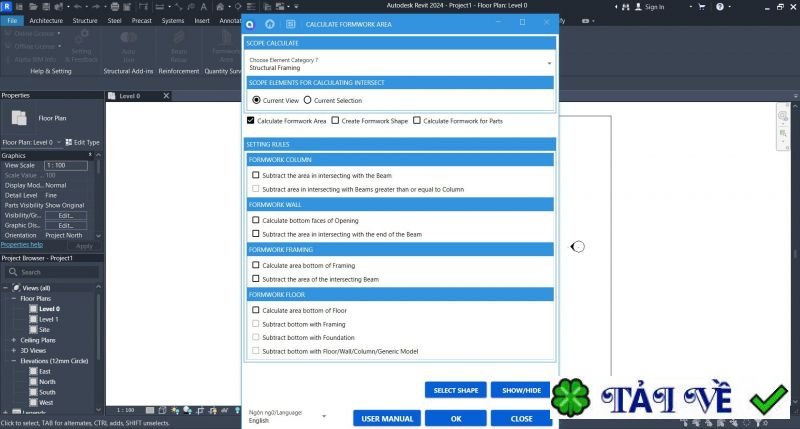The width and height of the screenshot is (800, 429).
Task: Select the Current Selection radio button
Action: (x=307, y=100)
